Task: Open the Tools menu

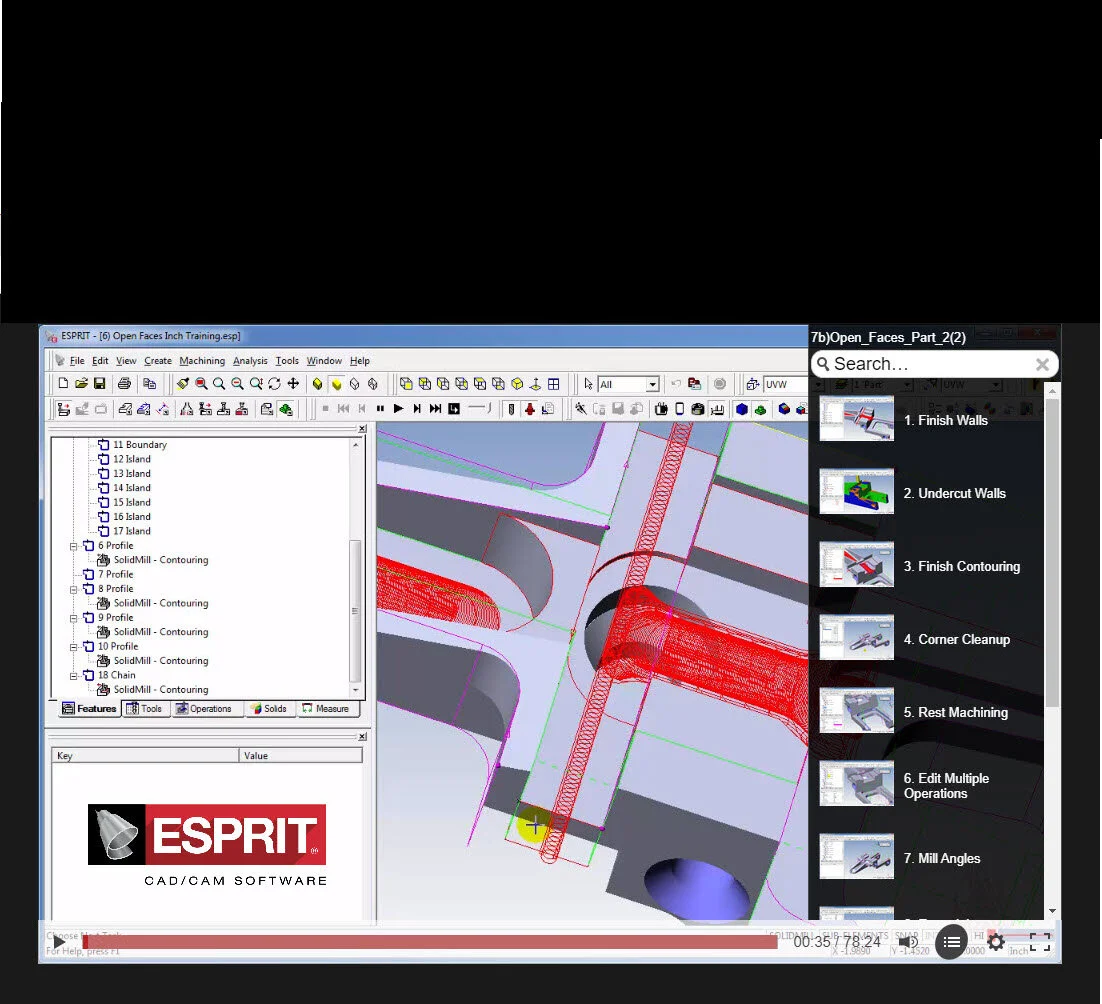Action: pyautogui.click(x=287, y=360)
